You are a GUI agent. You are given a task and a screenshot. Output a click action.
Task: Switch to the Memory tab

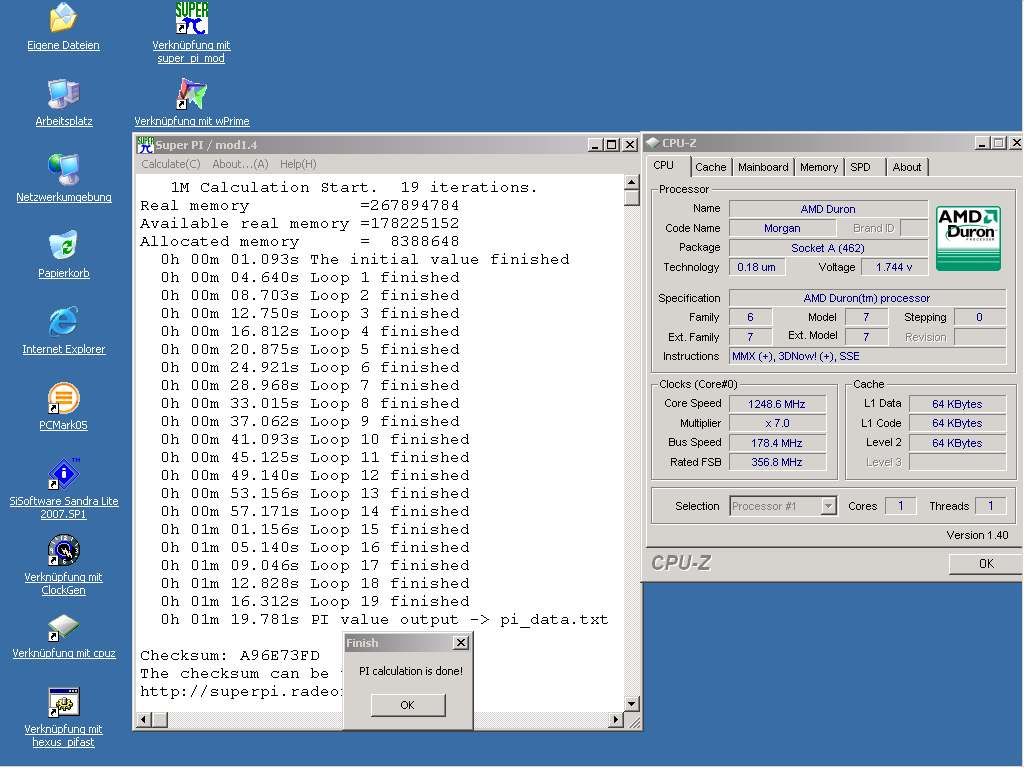(819, 167)
